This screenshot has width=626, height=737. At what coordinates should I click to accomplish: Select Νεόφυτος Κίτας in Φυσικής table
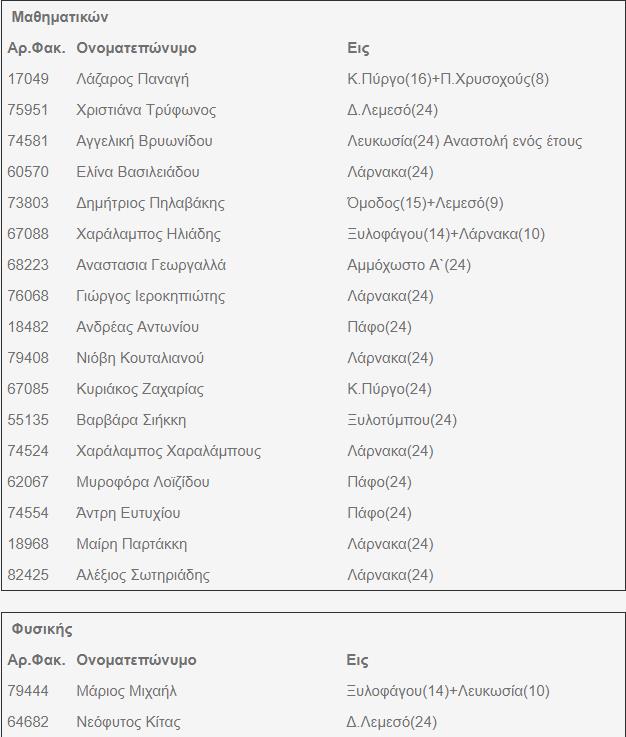(x=128, y=722)
